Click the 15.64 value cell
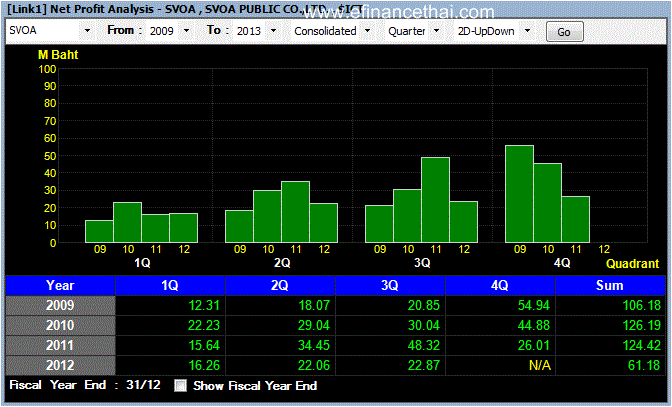672x407 pixels. pyautogui.click(x=170, y=346)
